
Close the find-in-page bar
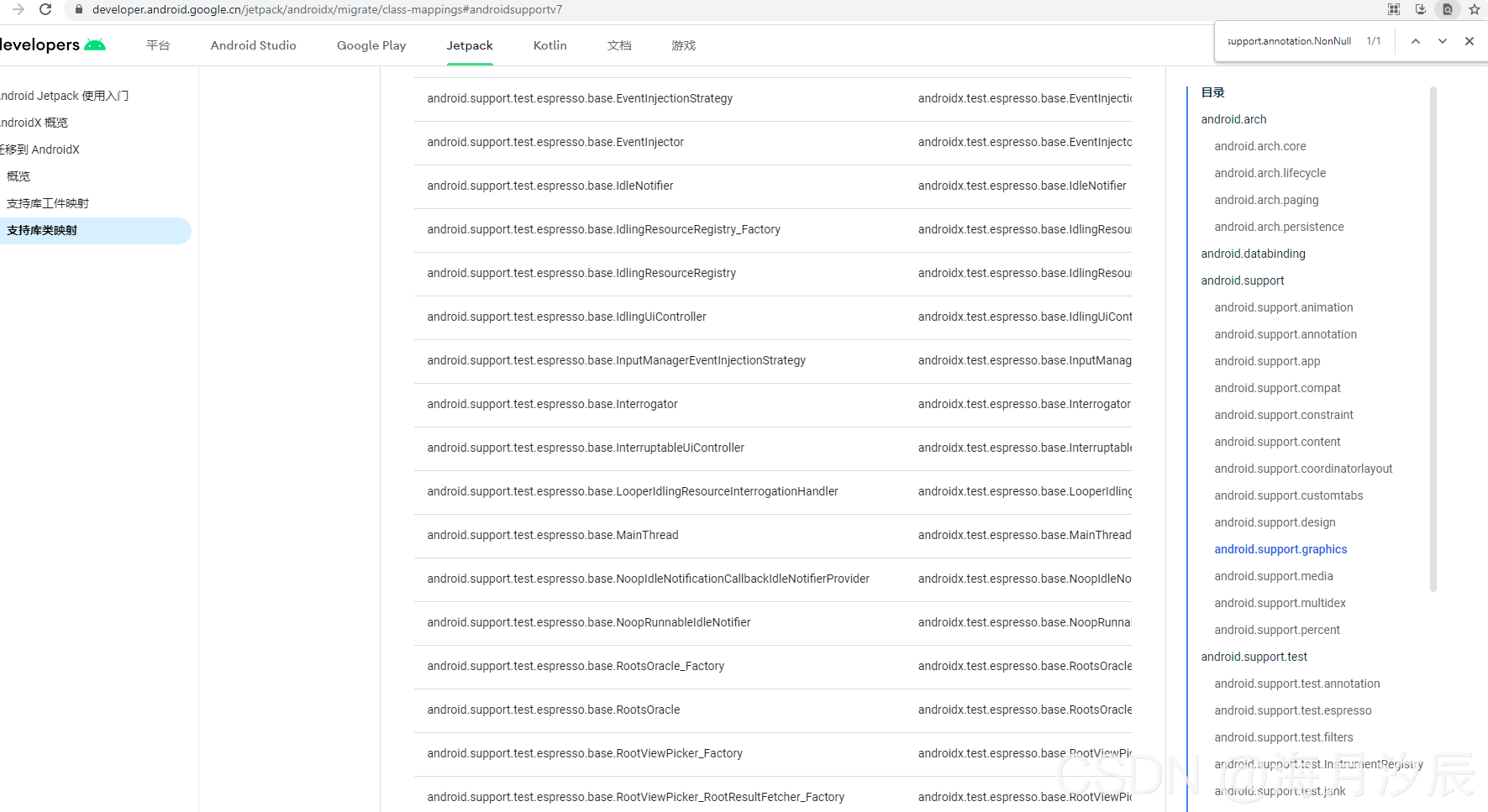coord(1470,40)
